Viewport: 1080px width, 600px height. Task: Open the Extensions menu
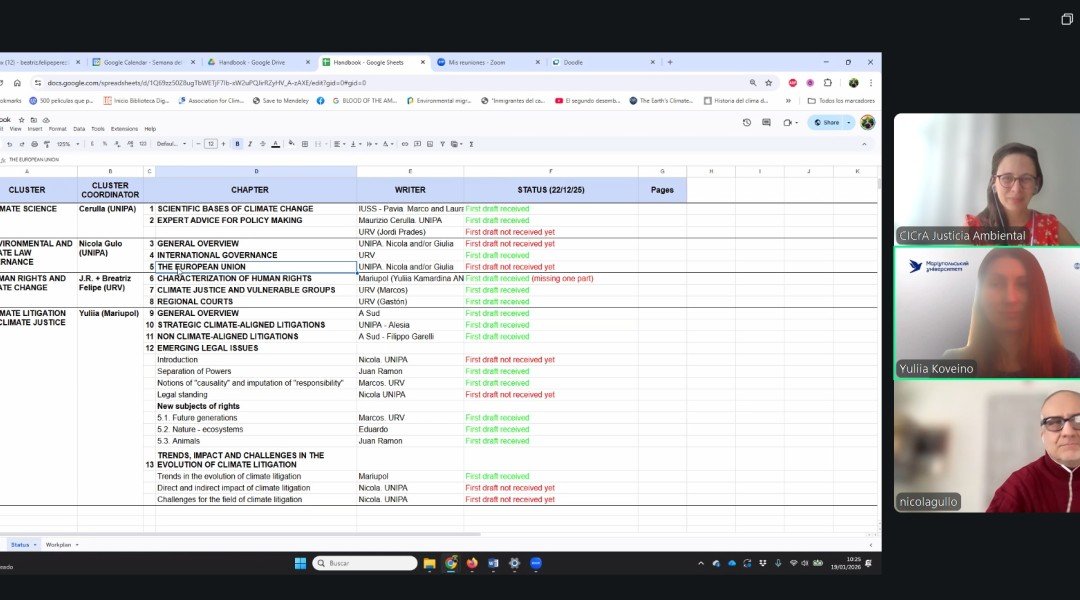pos(124,129)
